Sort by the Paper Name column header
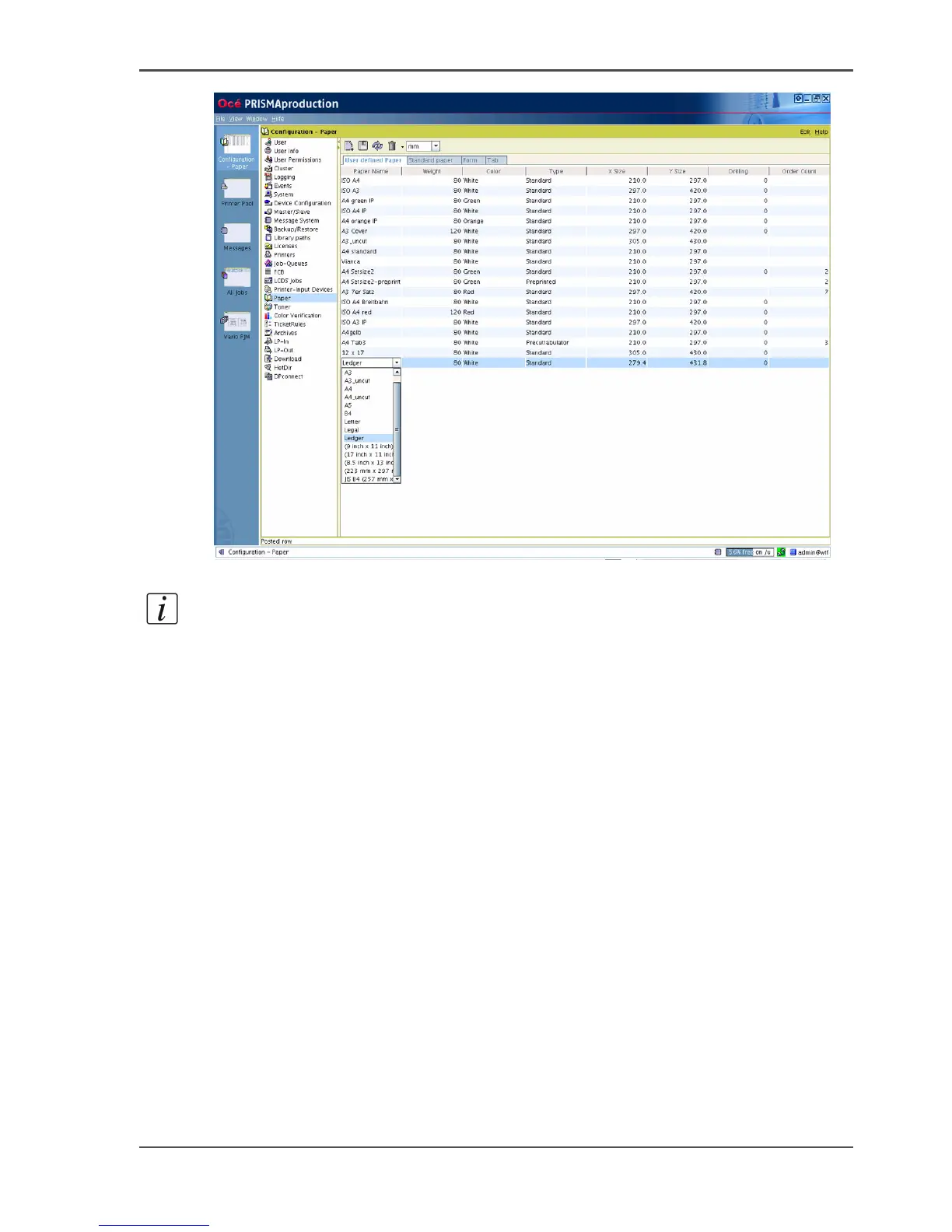The width and height of the screenshot is (952, 1232). [371, 171]
